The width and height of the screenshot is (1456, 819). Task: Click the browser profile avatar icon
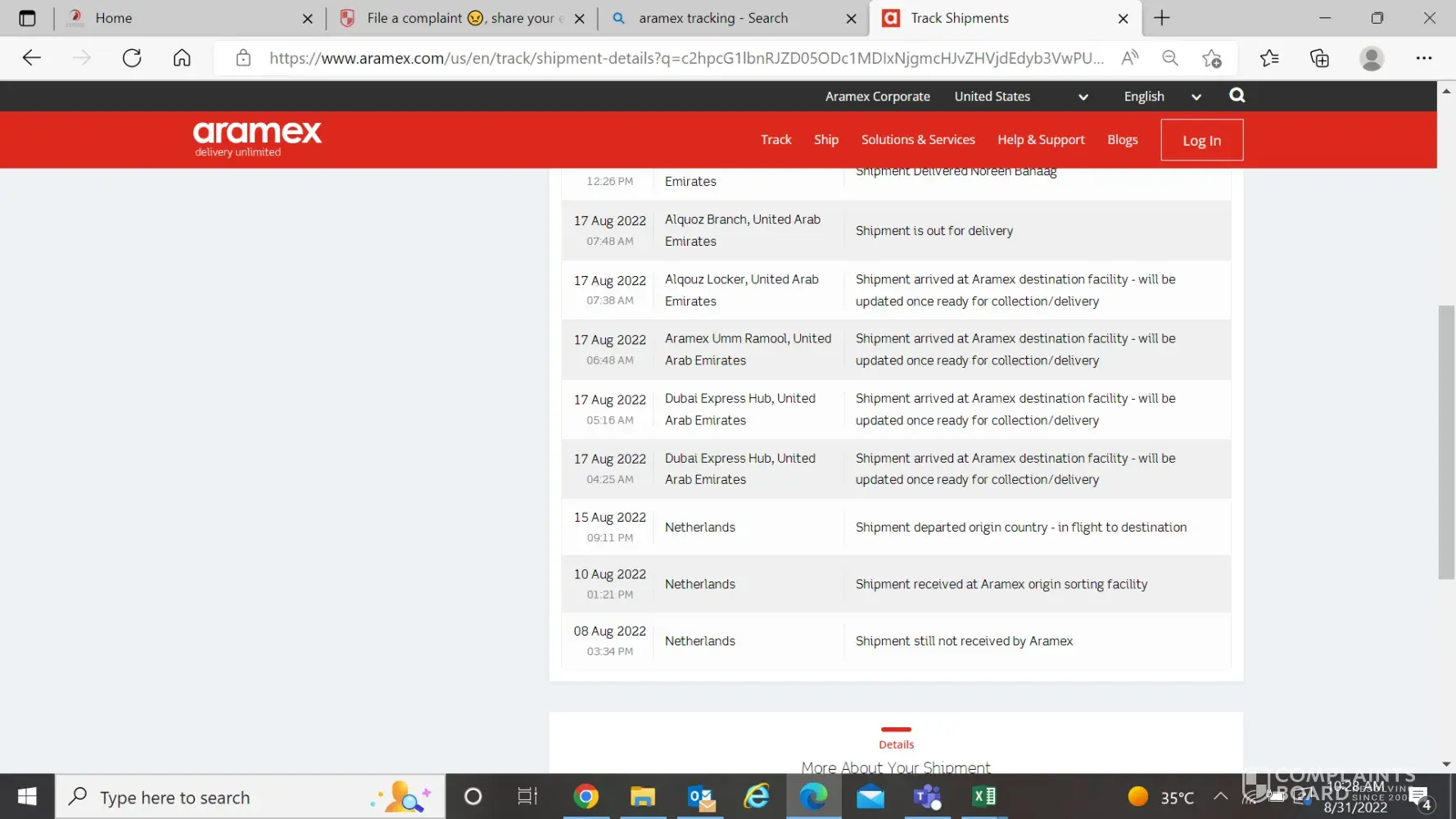click(1371, 58)
